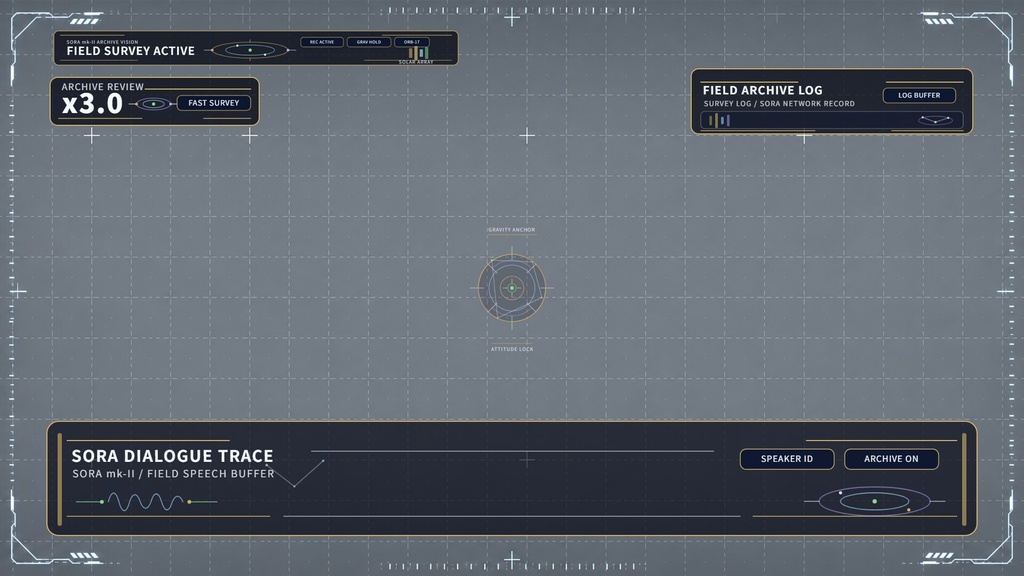Click the x3.0 playback speed value
Image resolution: width=1024 pixels, height=576 pixels.
92,104
